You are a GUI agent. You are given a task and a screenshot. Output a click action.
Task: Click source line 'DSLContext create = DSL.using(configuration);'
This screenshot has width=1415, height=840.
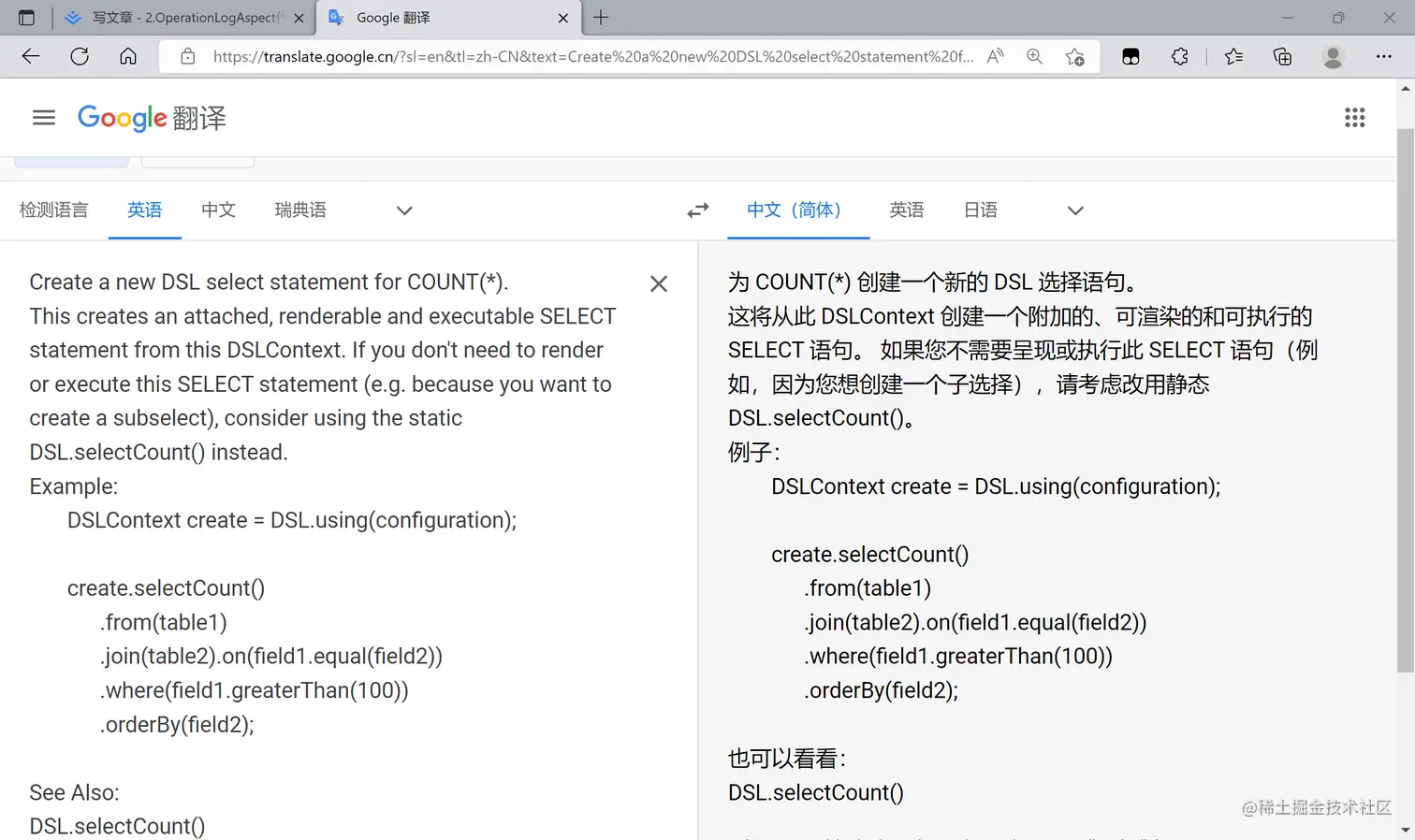click(292, 521)
